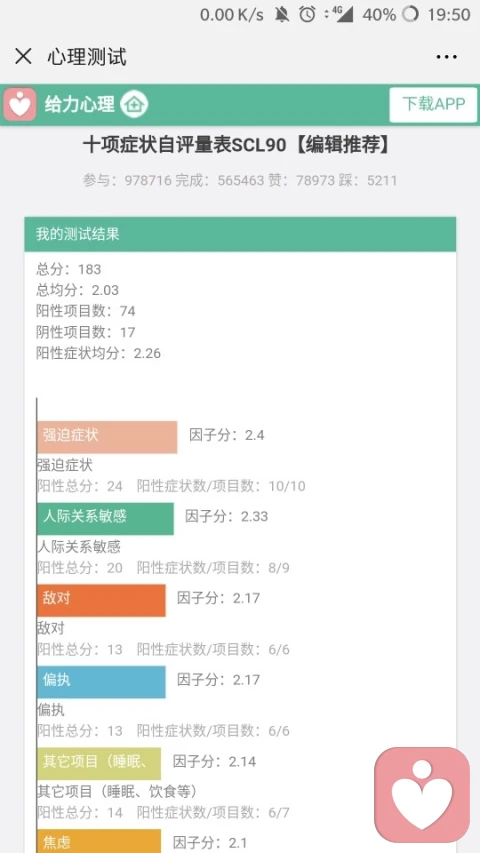Tap the pink heart logo in header
Screen dimensions: 480x853
pos(20,104)
